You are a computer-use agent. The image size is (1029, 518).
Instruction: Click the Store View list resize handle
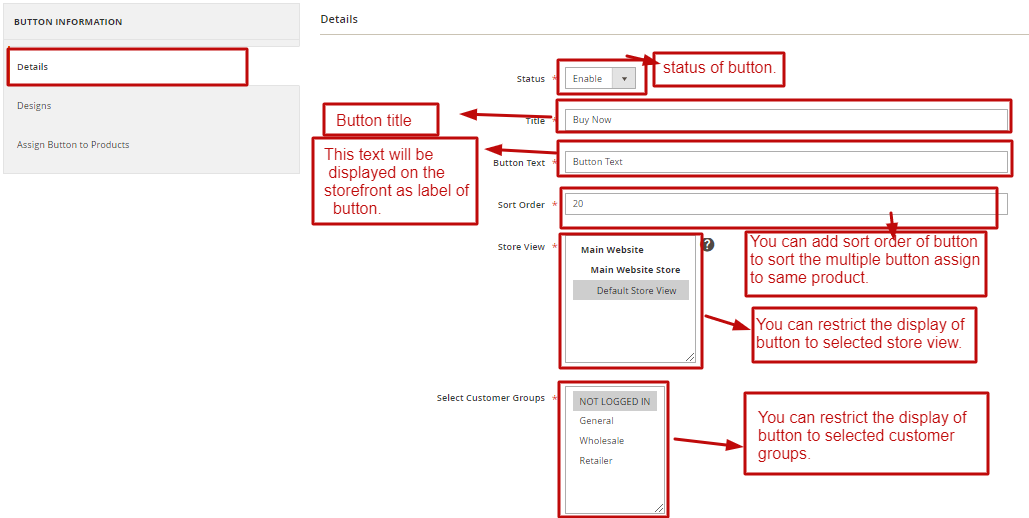(690, 357)
